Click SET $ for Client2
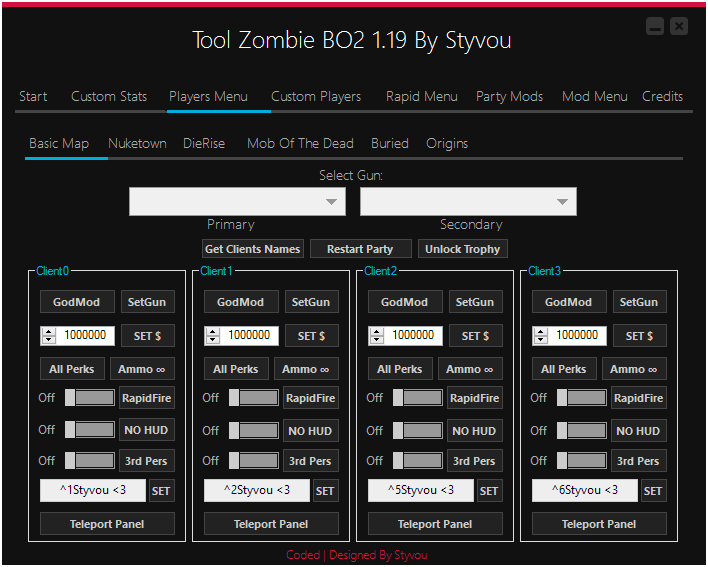Viewport: 708px width, 567px height. click(475, 335)
